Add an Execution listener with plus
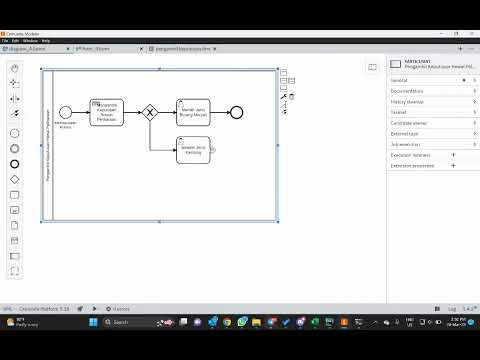Viewport: 480px width, 360px height. [x=453, y=155]
